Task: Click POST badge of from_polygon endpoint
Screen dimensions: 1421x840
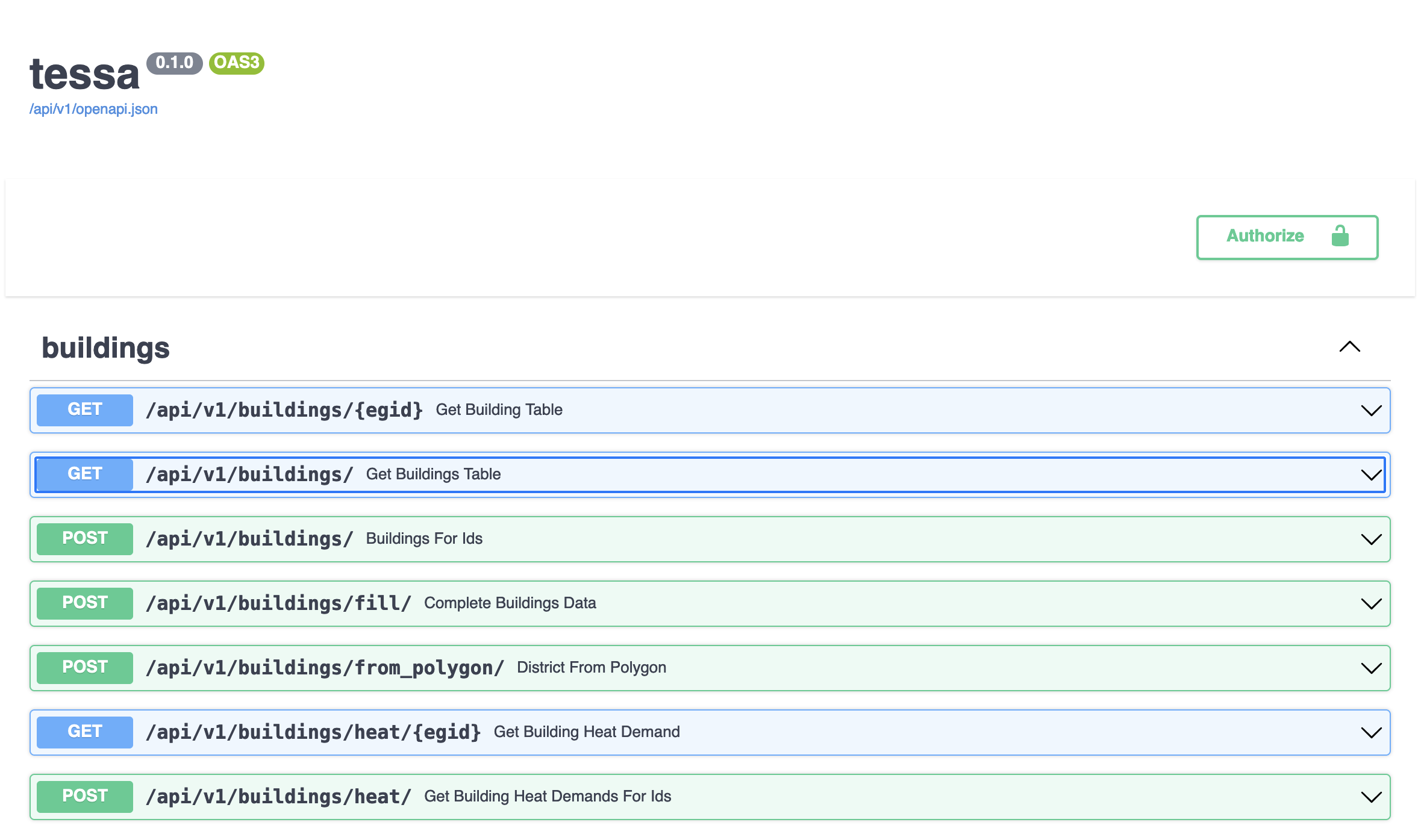Action: click(x=85, y=668)
